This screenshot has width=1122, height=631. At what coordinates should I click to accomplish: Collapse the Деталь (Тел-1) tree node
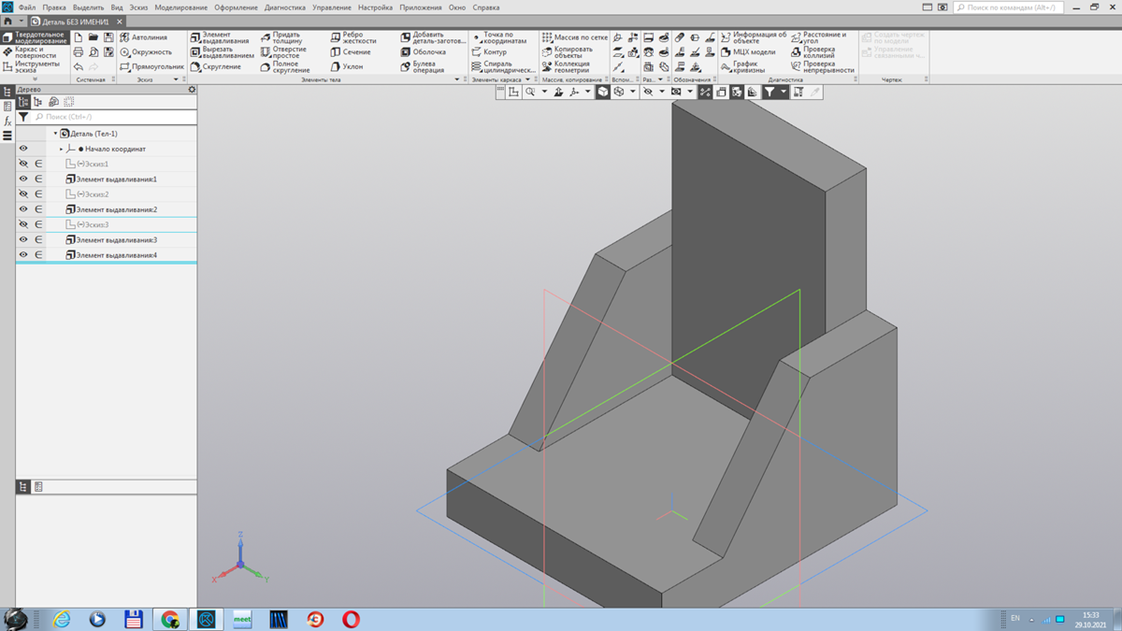point(55,134)
